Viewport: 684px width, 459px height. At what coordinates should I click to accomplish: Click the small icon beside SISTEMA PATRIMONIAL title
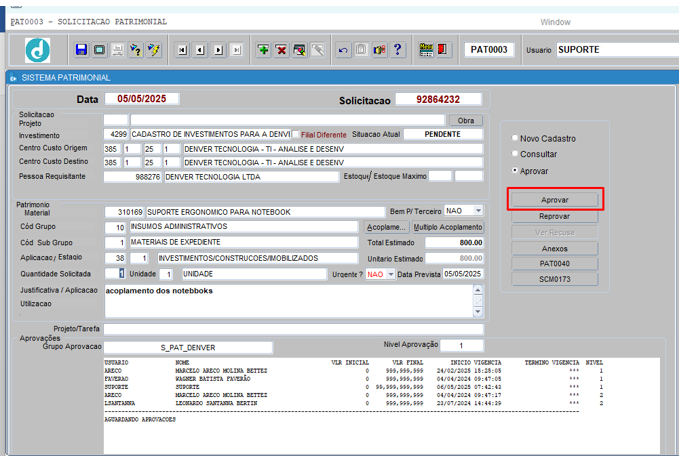13,78
